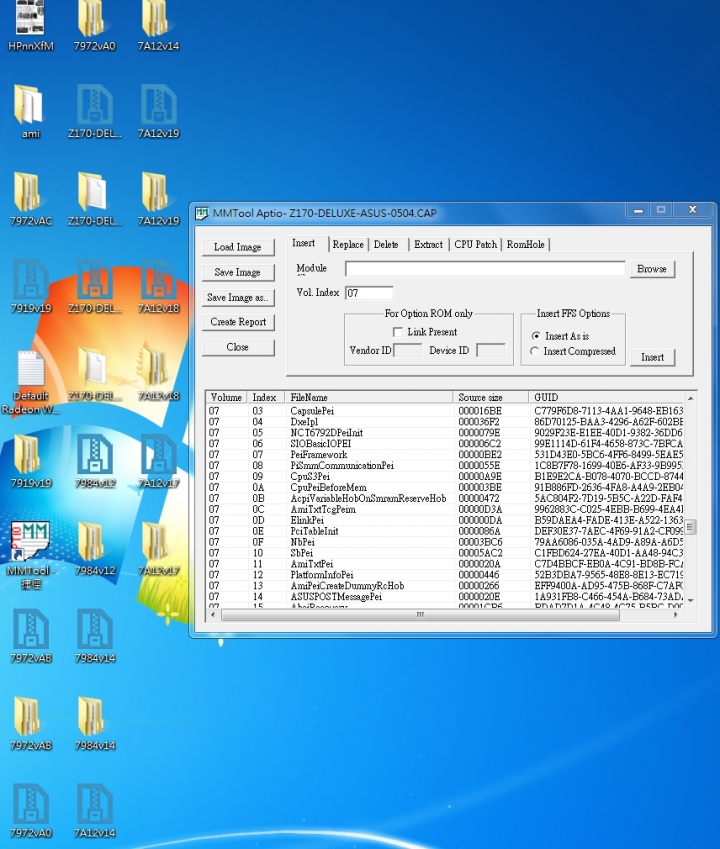Click the Insert button beside FFS options
Viewport: 720px width, 849px height.
coord(652,357)
